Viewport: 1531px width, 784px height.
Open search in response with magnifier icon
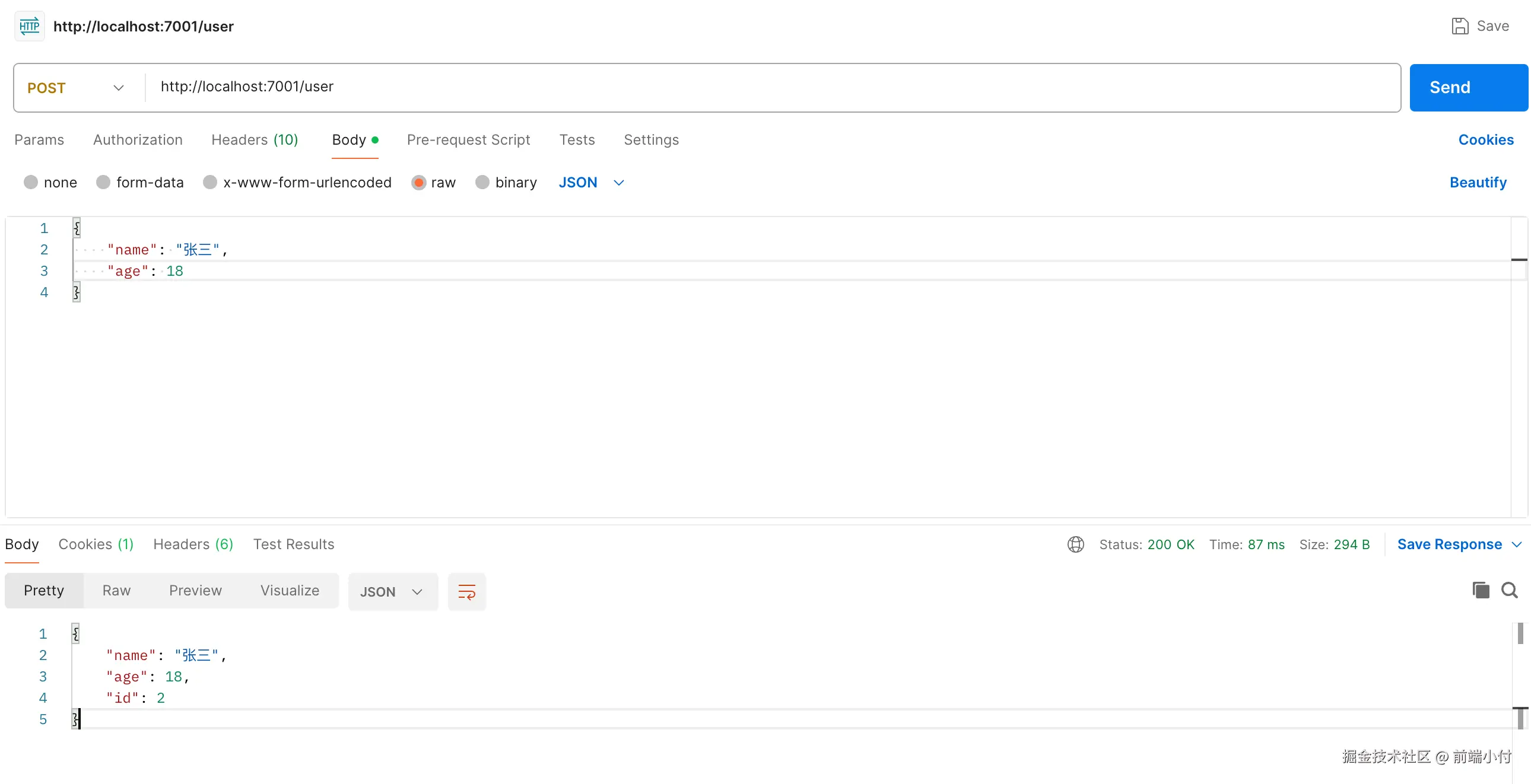tap(1509, 591)
